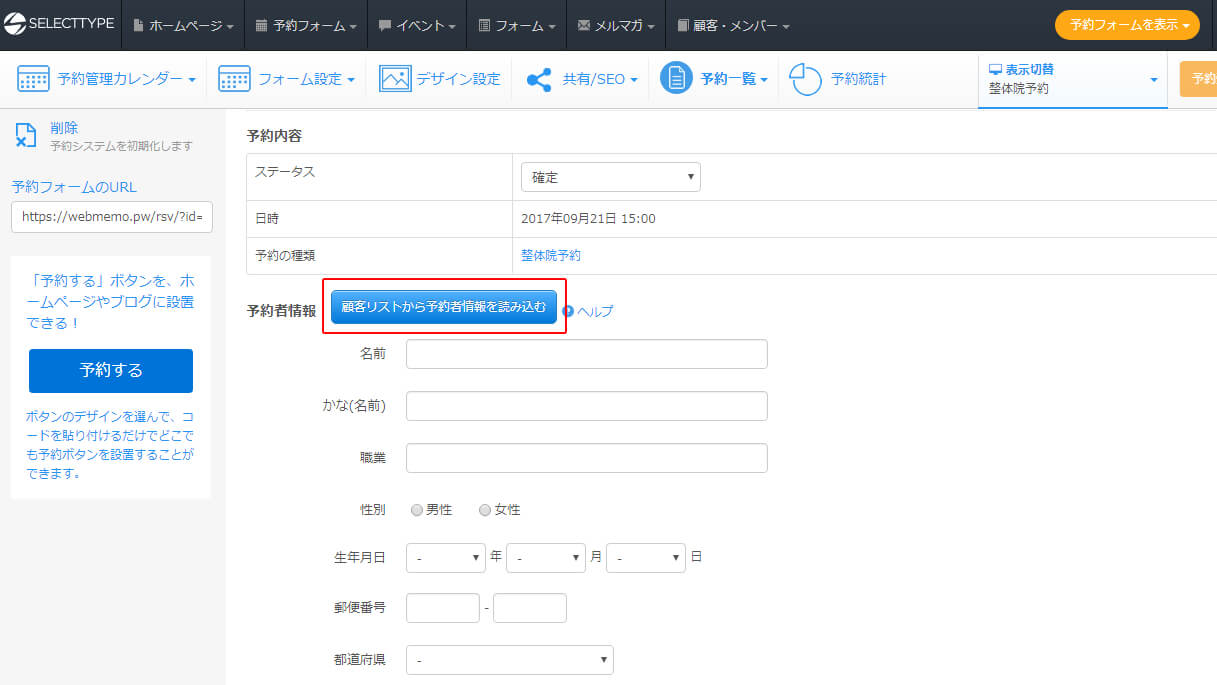
Task: Click the blue 予約する button
Action: 111,370
